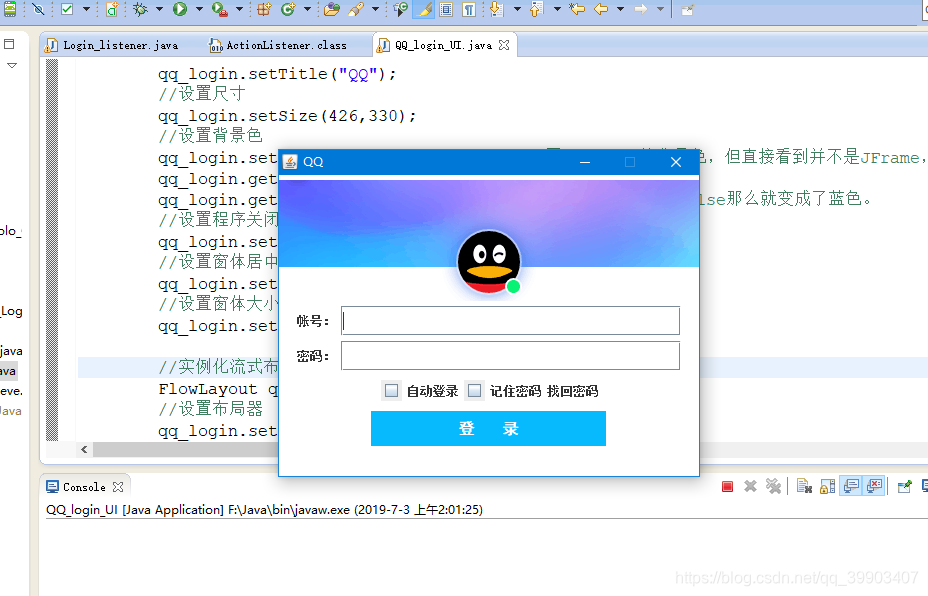Click the Pin Console icon
Screen dimensions: 928x596
point(904,487)
